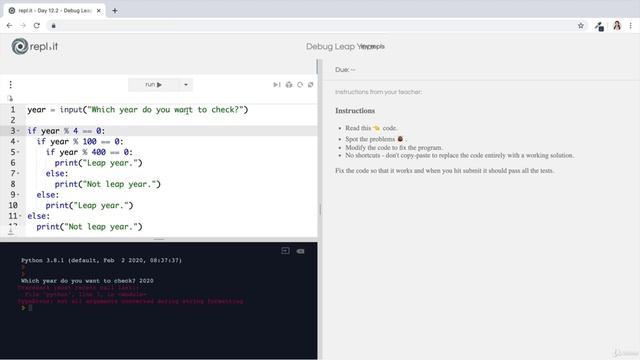
Task: Collapse the code fold at line 3
Action: coord(18,131)
